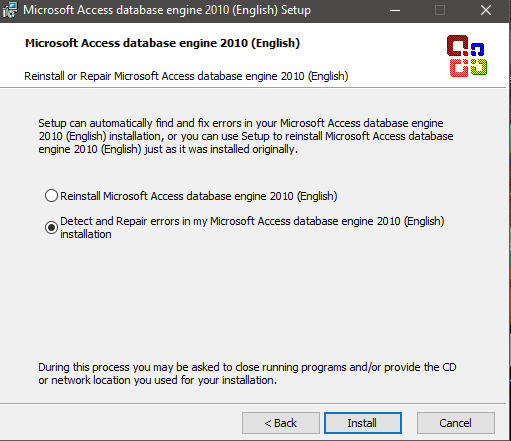The width and height of the screenshot is (511, 441).
Task: Click the orange square of Office logo
Action: click(459, 68)
